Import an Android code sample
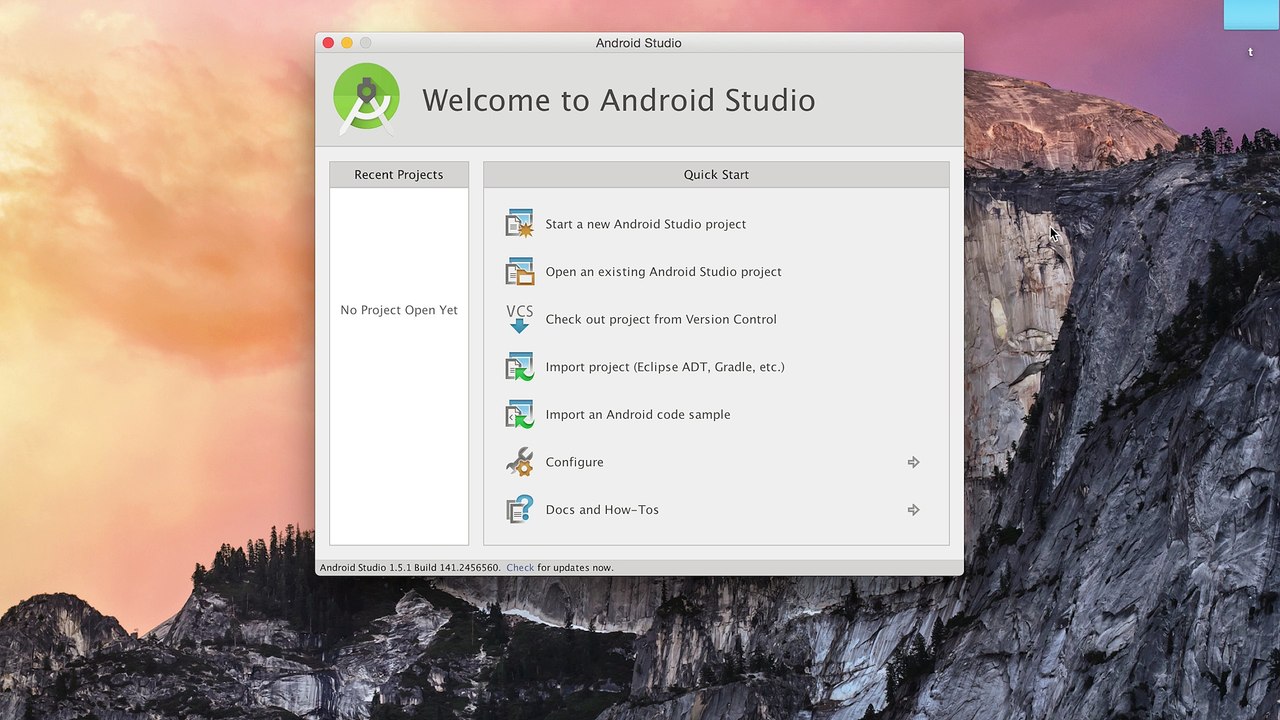 click(638, 414)
